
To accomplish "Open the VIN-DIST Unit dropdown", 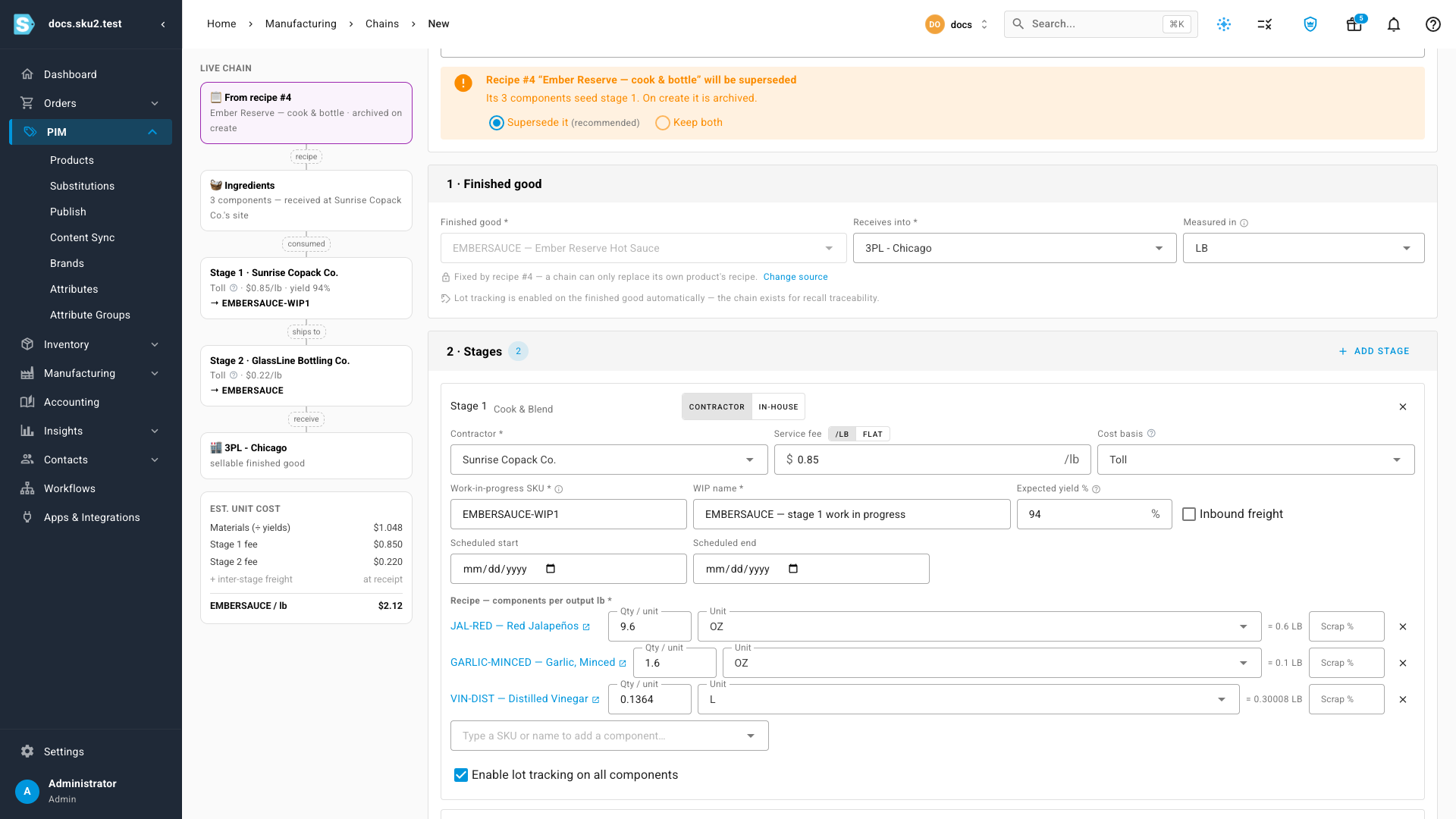I will (968, 699).
